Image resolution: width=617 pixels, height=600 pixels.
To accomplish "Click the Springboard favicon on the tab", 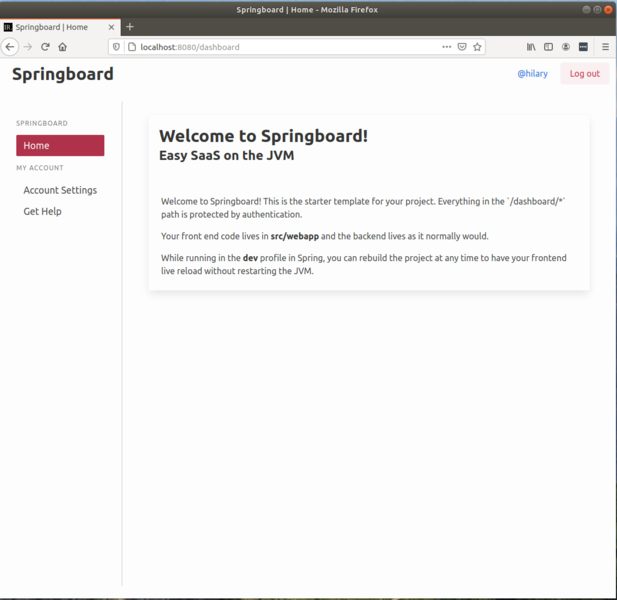I will (8, 27).
